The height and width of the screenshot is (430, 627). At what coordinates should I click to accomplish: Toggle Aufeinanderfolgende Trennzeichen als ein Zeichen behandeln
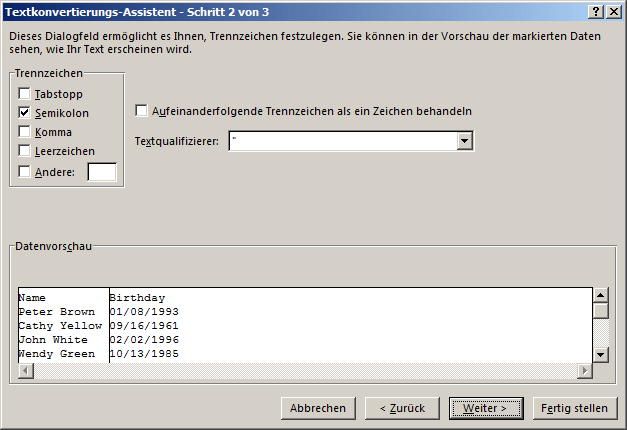(141, 111)
